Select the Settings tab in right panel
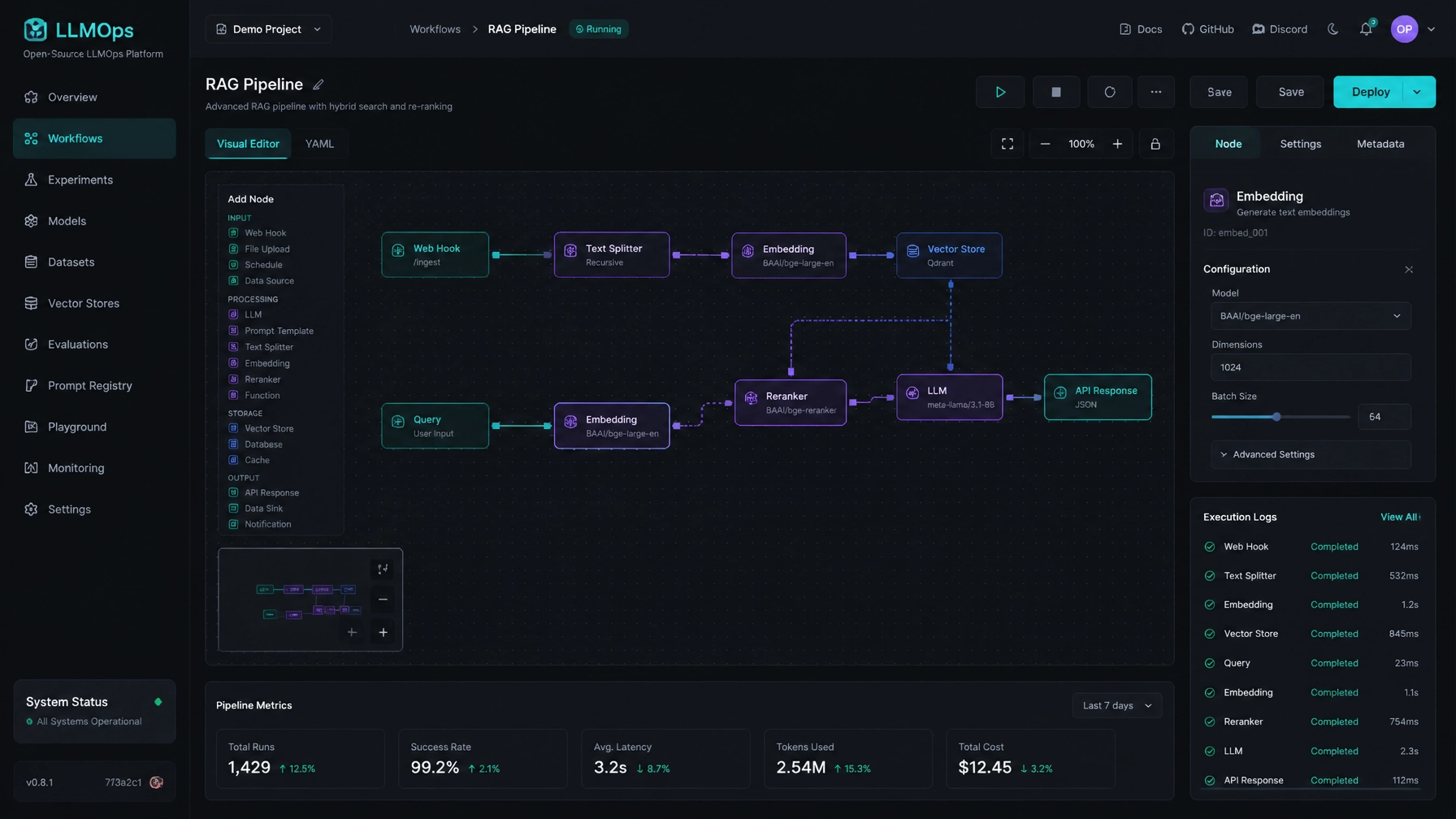This screenshot has height=819, width=1456. (1300, 144)
